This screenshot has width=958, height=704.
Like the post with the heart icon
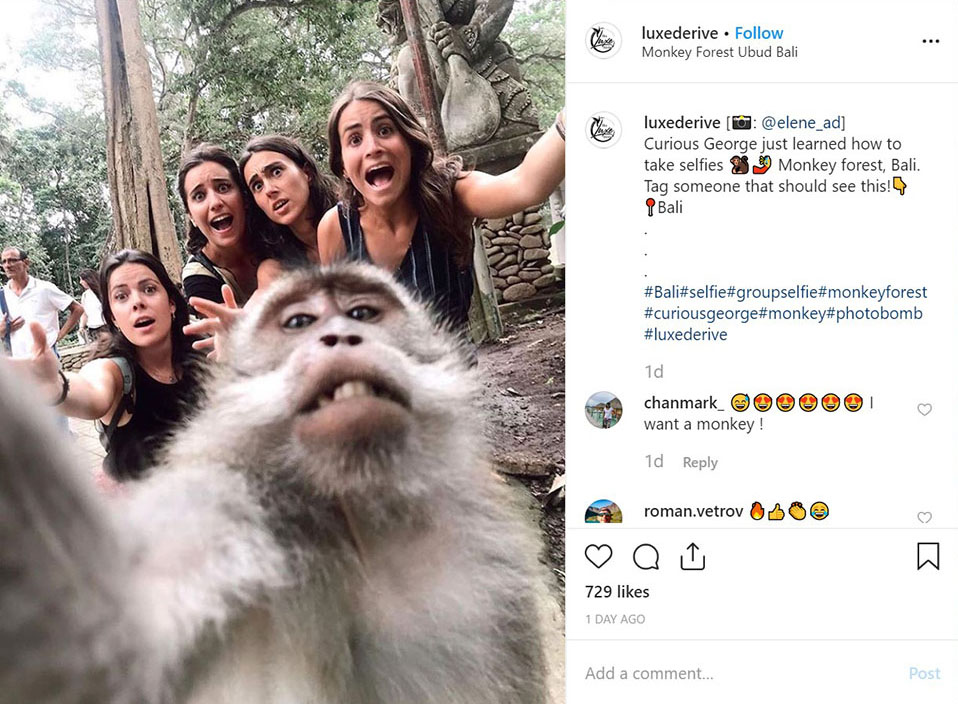click(598, 556)
